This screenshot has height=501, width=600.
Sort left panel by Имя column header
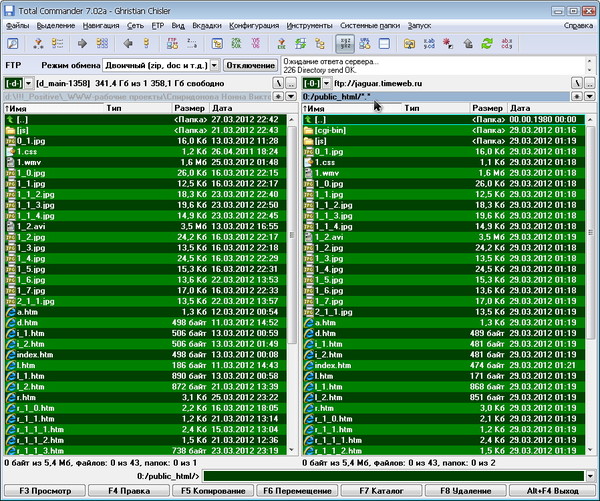[x=54, y=108]
